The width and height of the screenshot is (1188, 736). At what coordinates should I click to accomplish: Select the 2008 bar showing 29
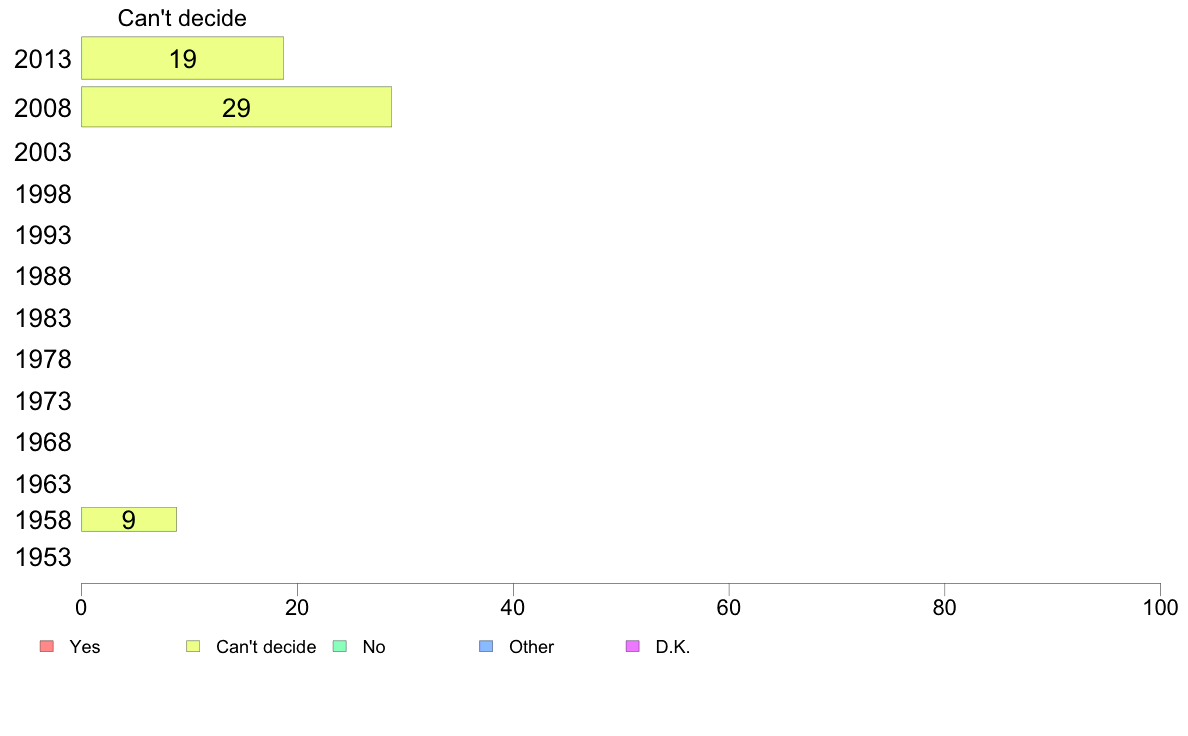[x=236, y=107]
